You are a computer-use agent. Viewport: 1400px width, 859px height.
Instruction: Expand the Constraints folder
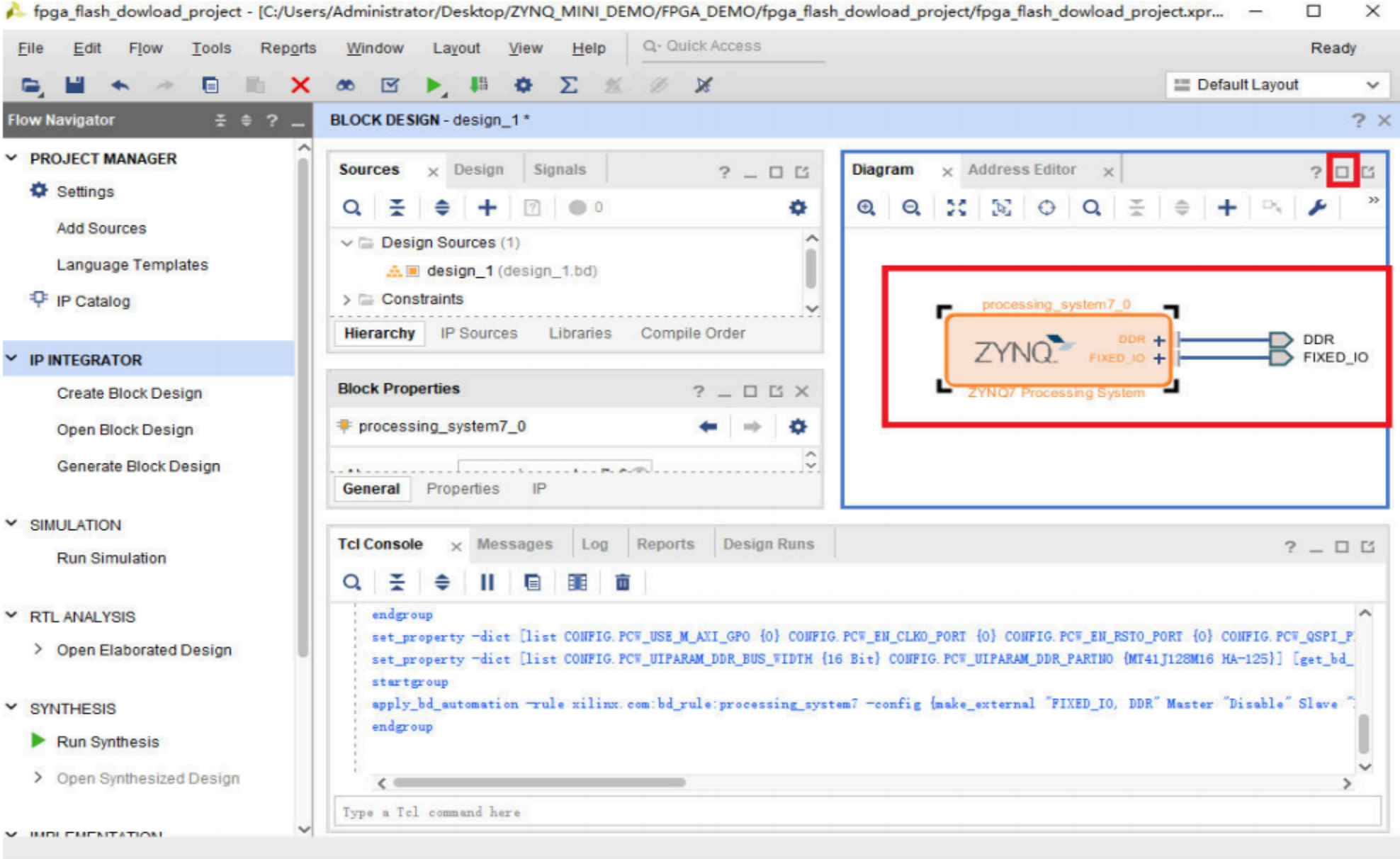(346, 300)
